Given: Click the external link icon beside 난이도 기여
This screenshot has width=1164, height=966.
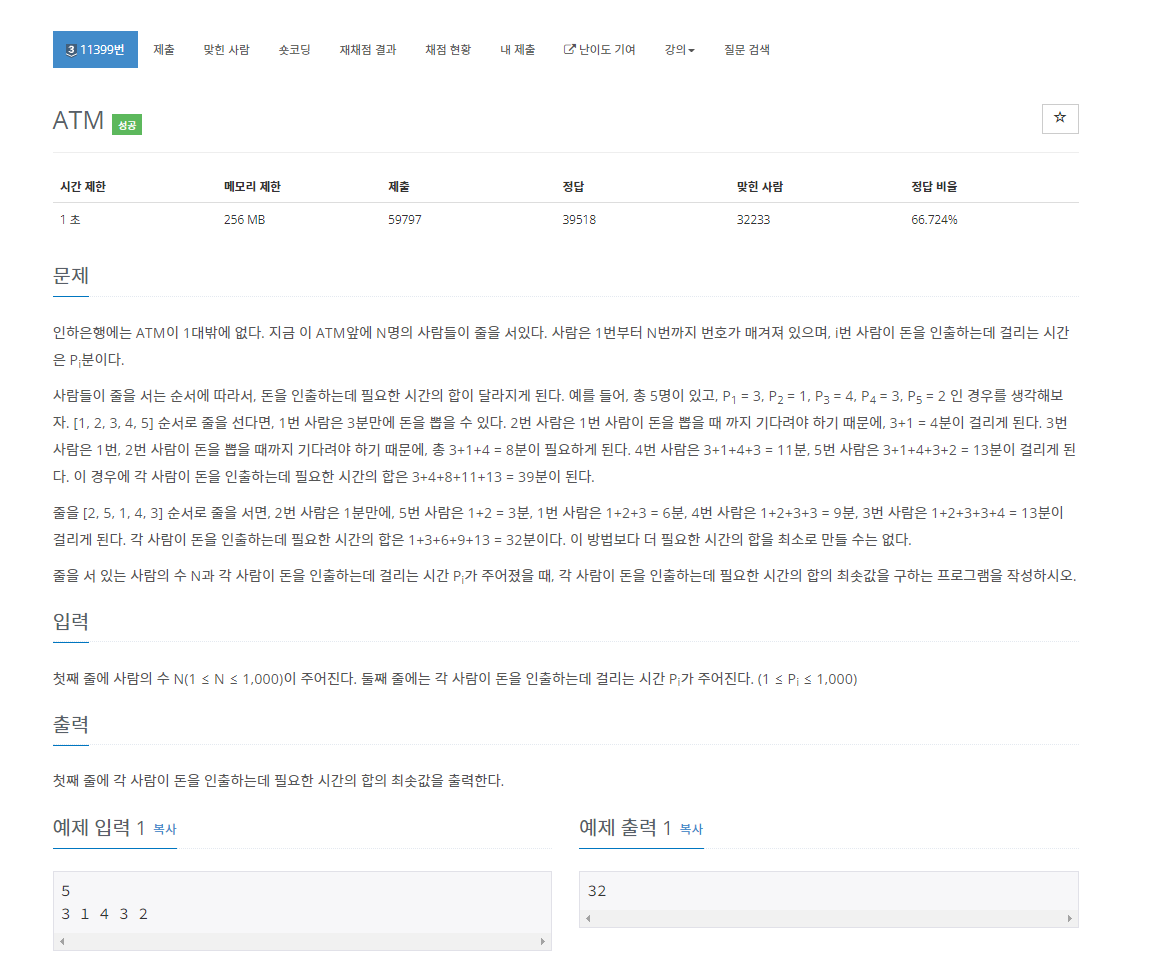Looking at the screenshot, I should pos(569,50).
